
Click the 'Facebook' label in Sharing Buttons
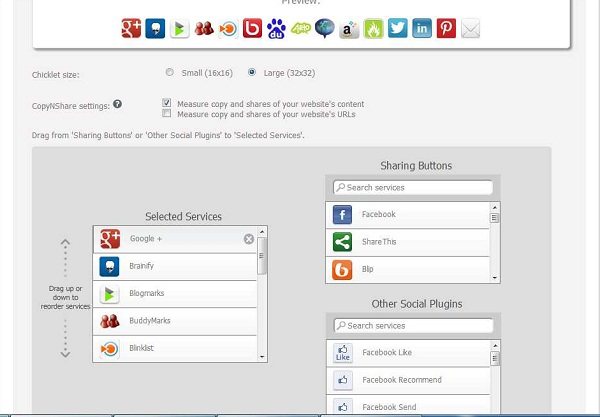click(378, 214)
